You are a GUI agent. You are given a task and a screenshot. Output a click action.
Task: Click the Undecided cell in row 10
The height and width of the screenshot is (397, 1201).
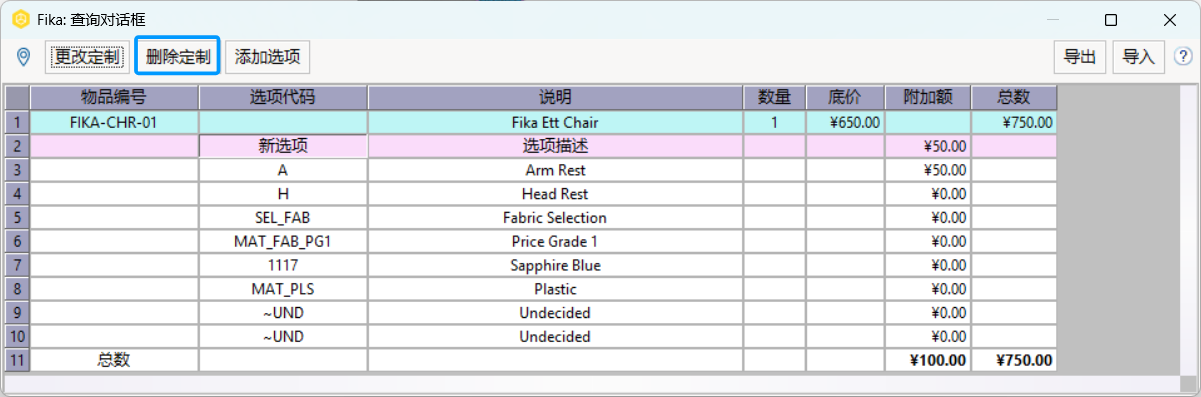click(x=555, y=337)
